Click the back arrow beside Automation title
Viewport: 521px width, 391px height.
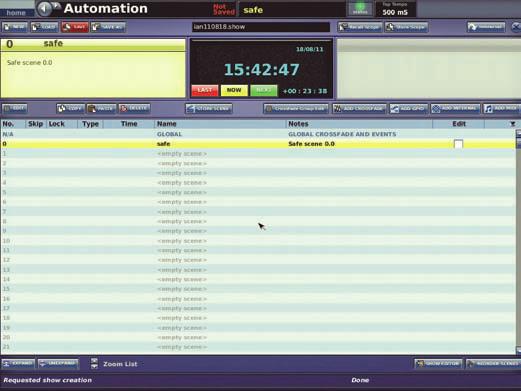pos(44,9)
